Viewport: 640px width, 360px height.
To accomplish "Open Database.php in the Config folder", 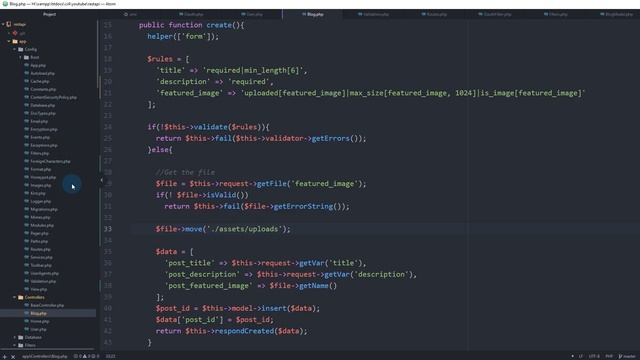I will 42,105.
